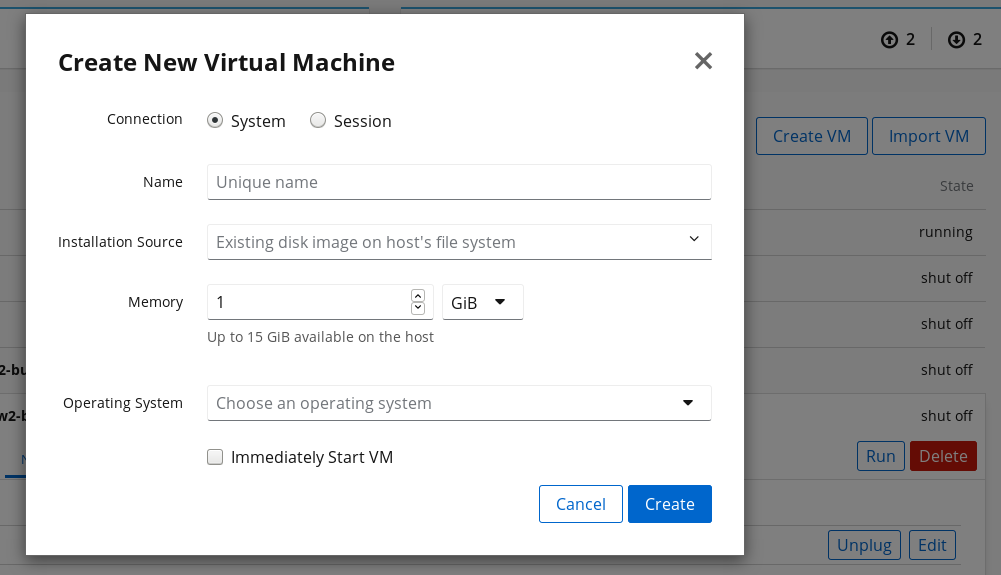Screen dimensions: 1001x575
Task: Click the download arrow status icon
Action: pyautogui.click(x=956, y=40)
